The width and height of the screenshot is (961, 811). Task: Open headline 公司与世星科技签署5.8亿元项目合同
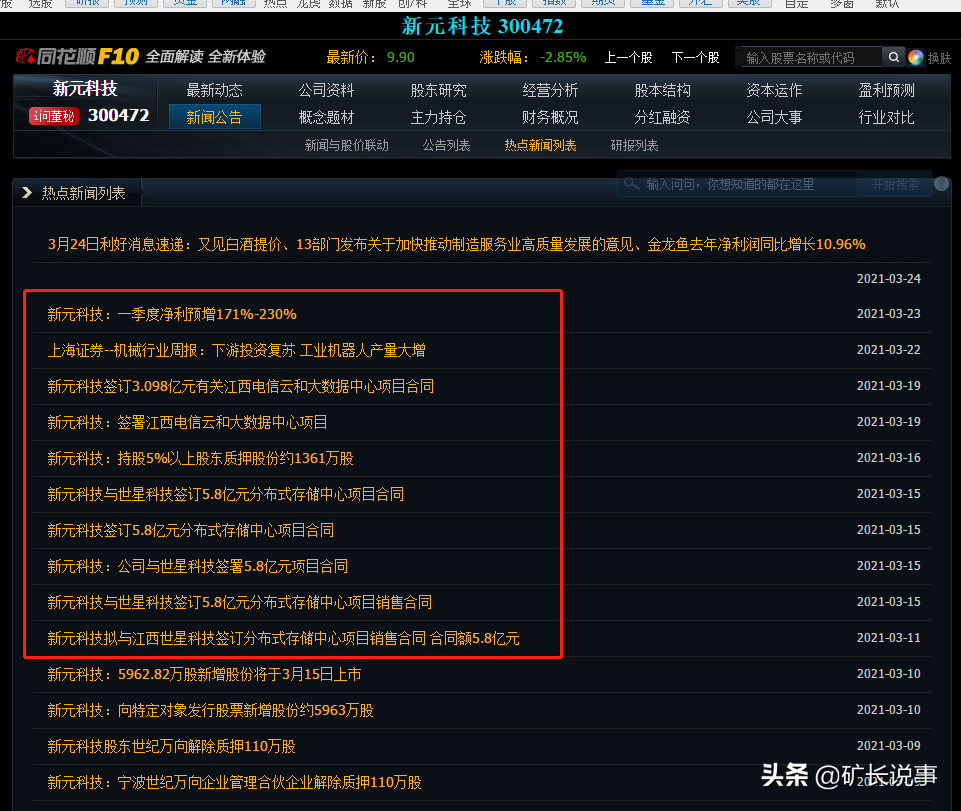[x=197, y=566]
